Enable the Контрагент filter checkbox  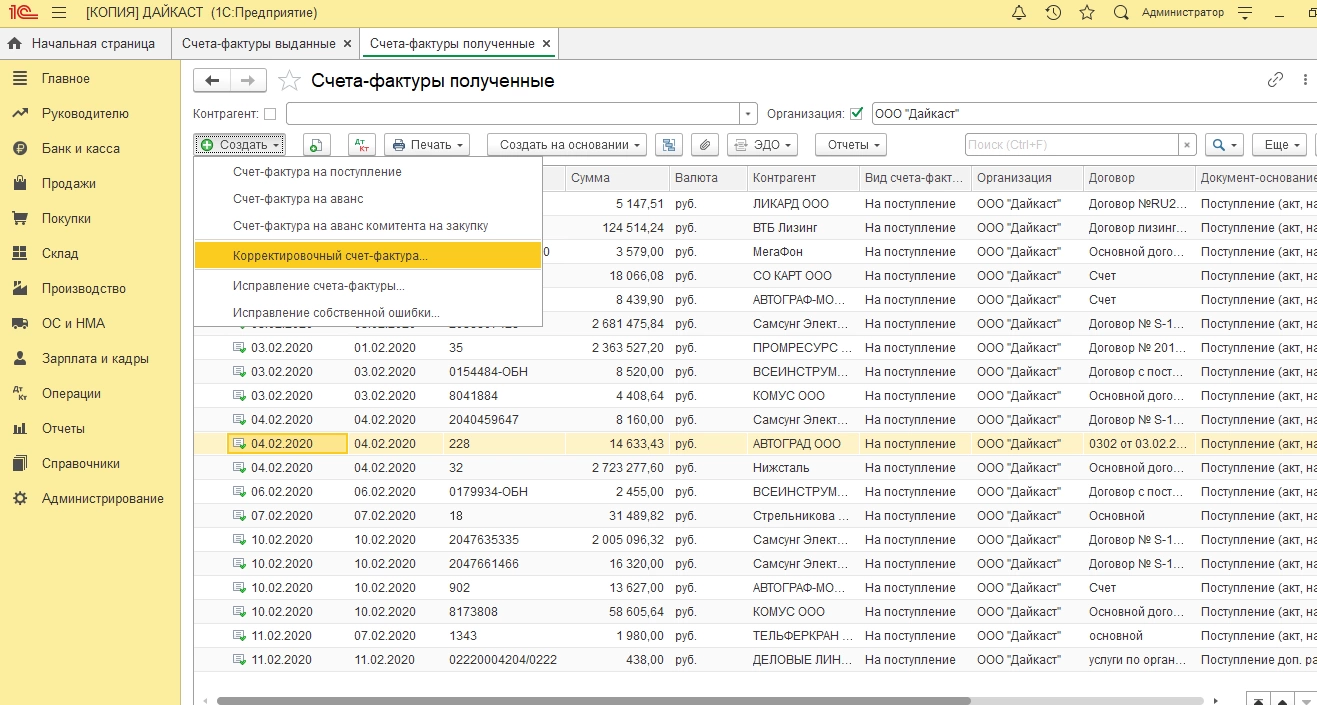click(270, 114)
